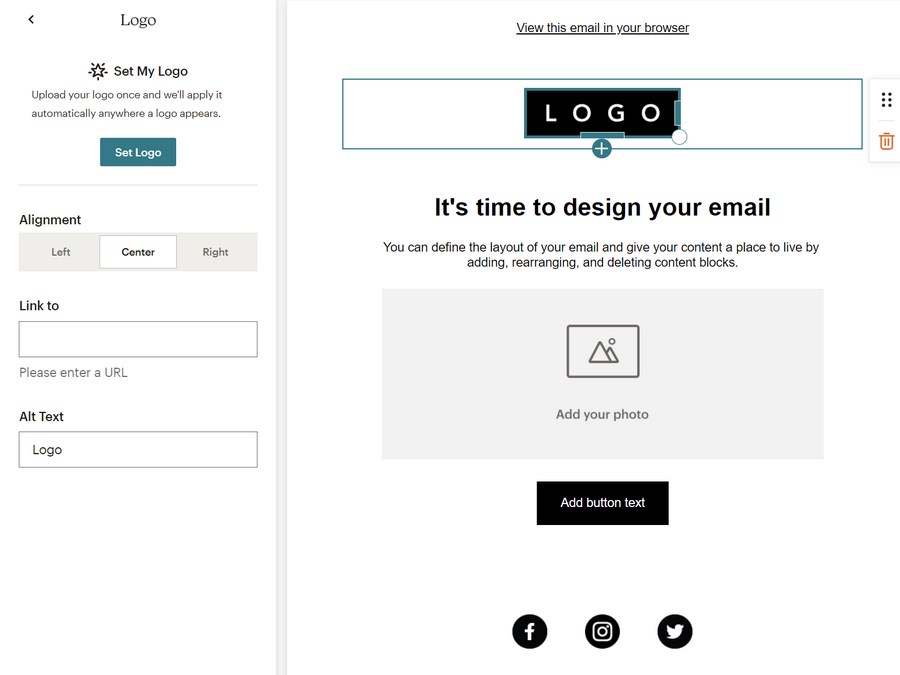900x675 pixels.
Task: Select the LOGO image placeholder
Action: pos(601,113)
